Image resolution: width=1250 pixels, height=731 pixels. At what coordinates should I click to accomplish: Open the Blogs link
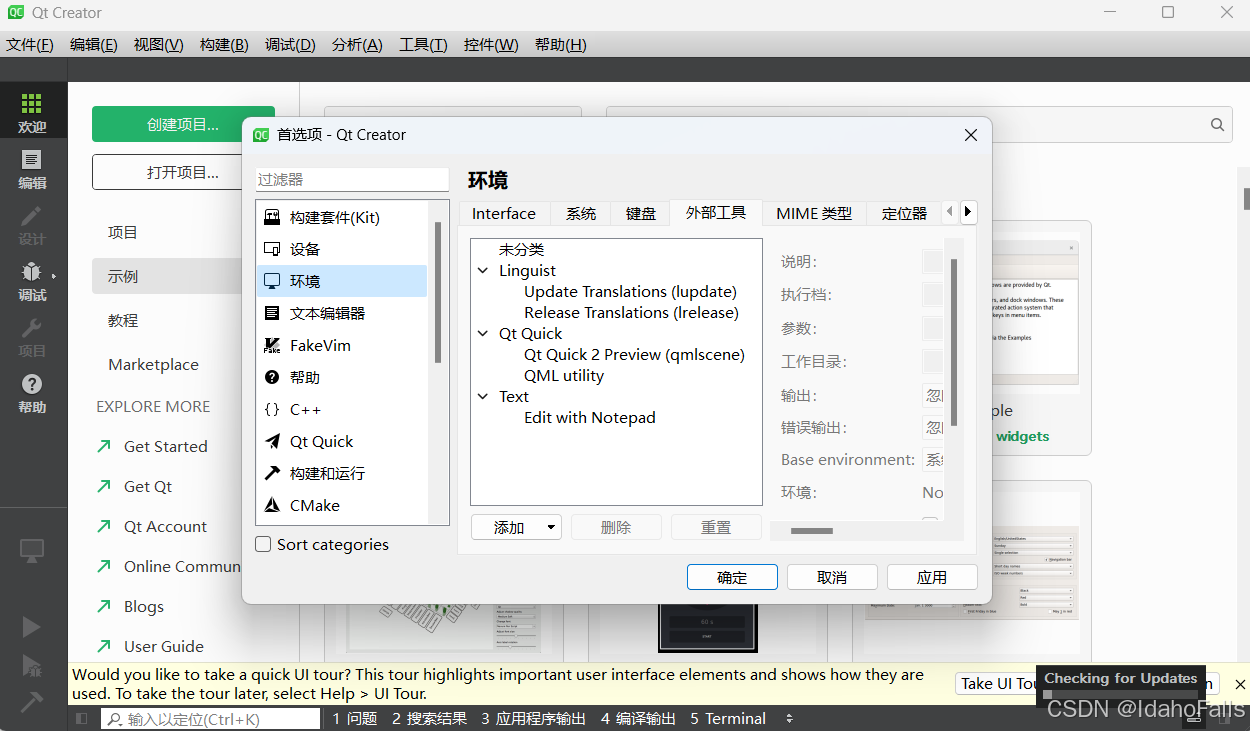144,606
